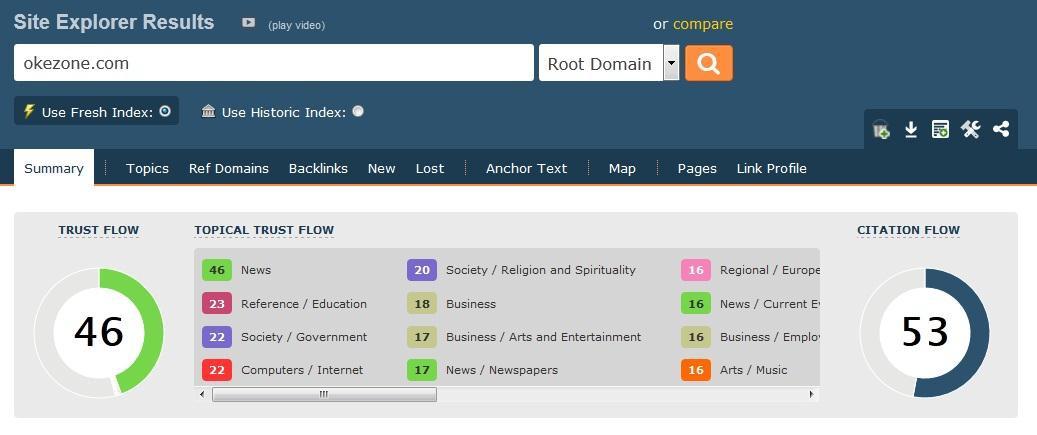
Task: Open the hammer and wrench tools icon
Action: click(x=970, y=129)
